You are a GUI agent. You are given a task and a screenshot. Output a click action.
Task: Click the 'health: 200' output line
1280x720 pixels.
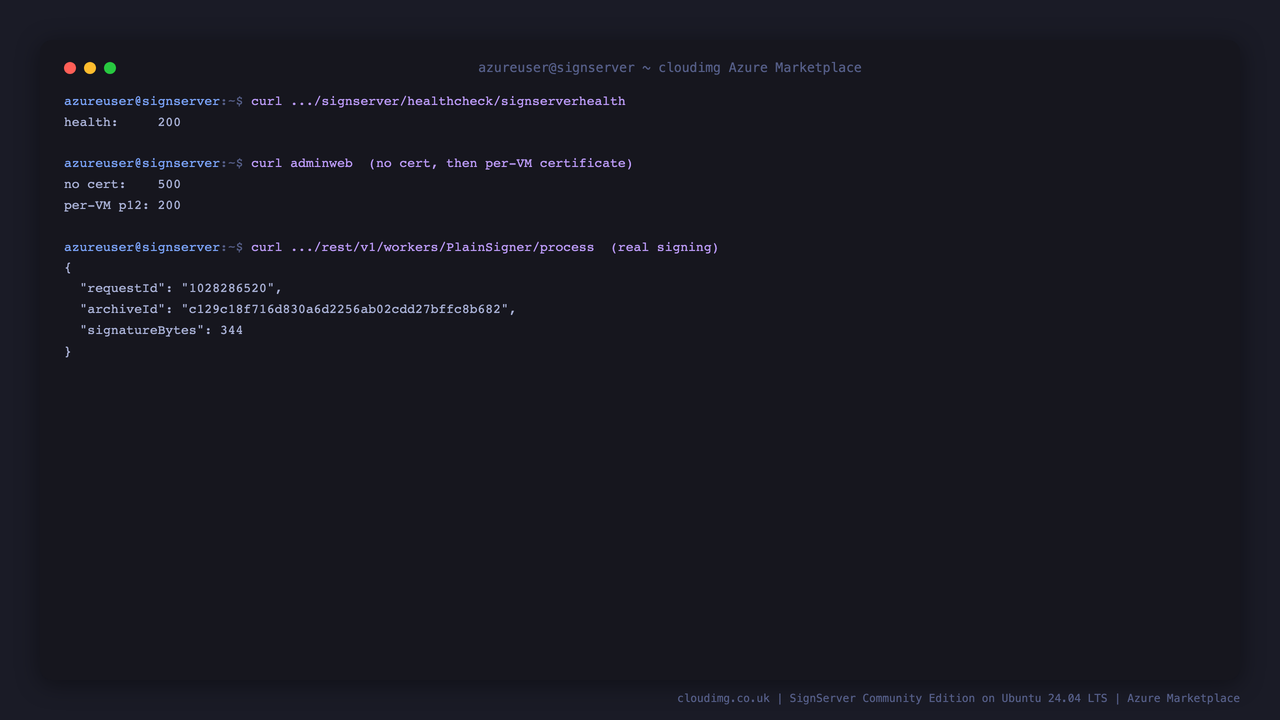122,122
